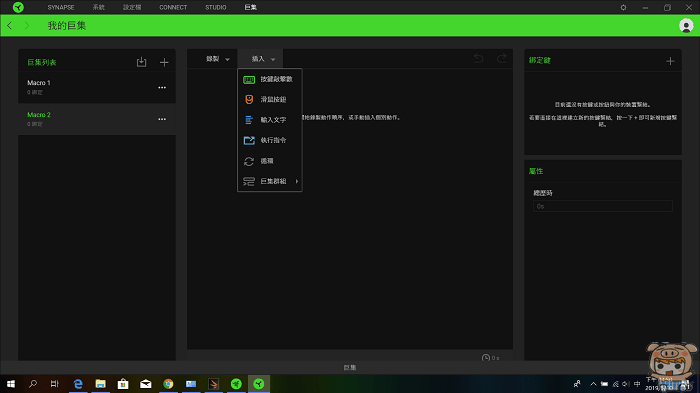Open the options menu for Macro 1
The image size is (700, 393).
point(162,88)
